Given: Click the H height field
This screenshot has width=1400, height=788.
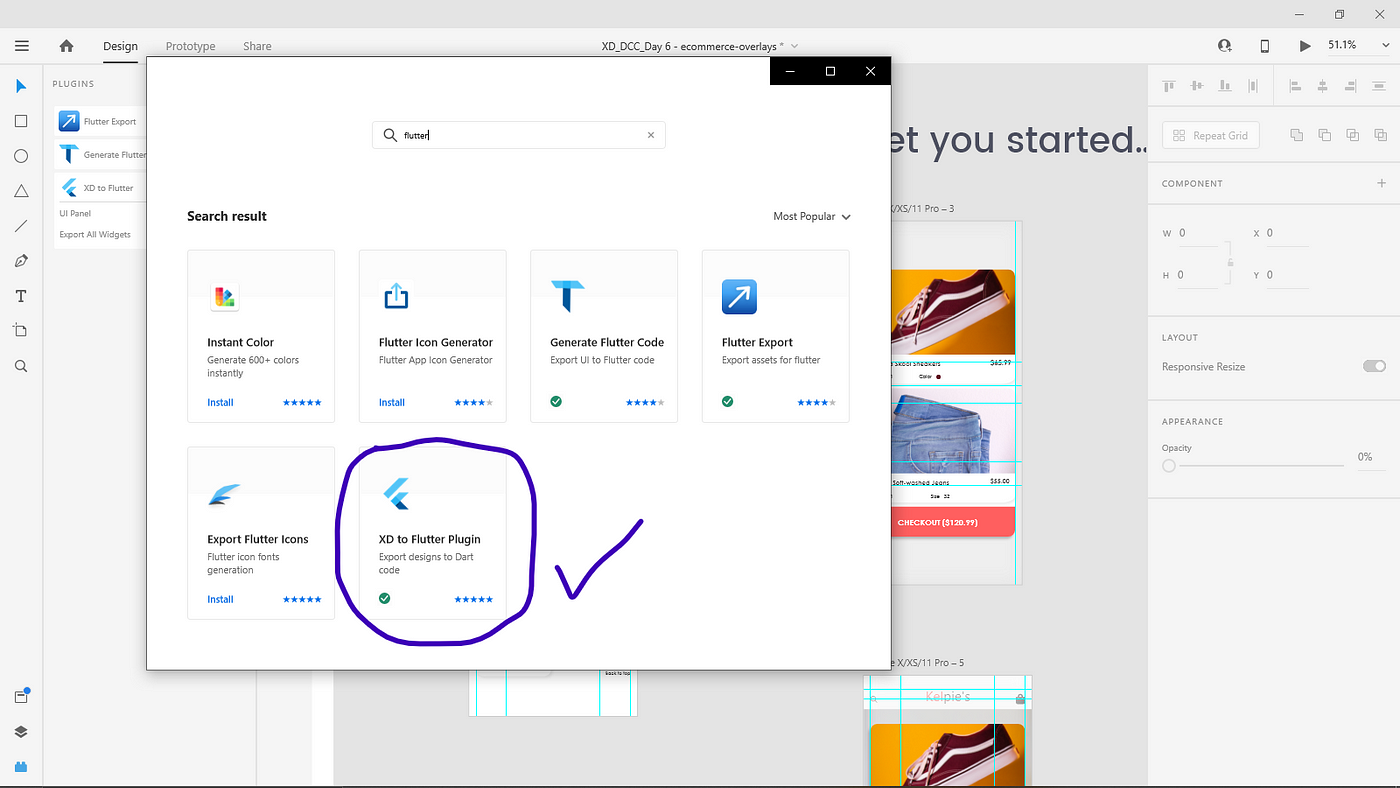Looking at the screenshot, I should click(1197, 275).
